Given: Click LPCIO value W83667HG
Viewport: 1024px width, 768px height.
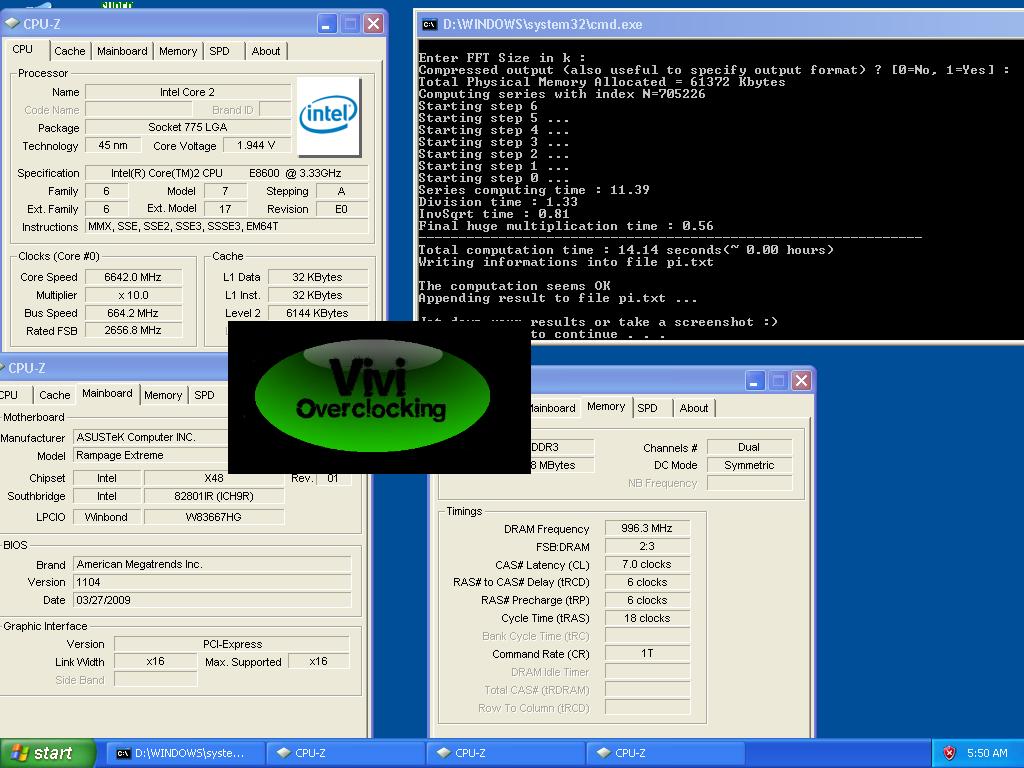Looking at the screenshot, I should pos(214,517).
